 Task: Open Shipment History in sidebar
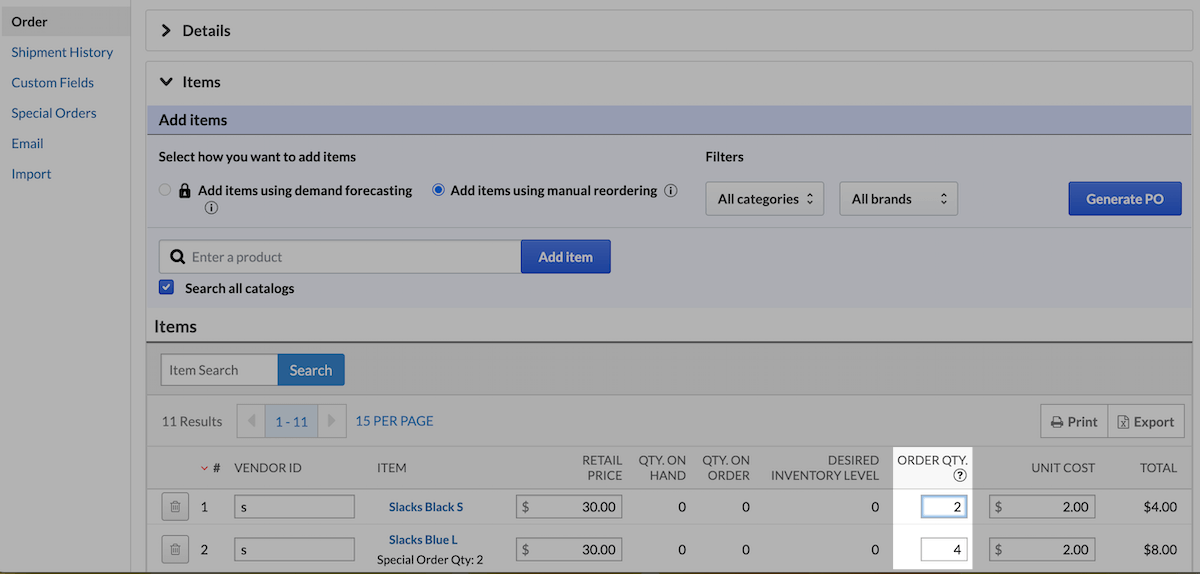62,52
